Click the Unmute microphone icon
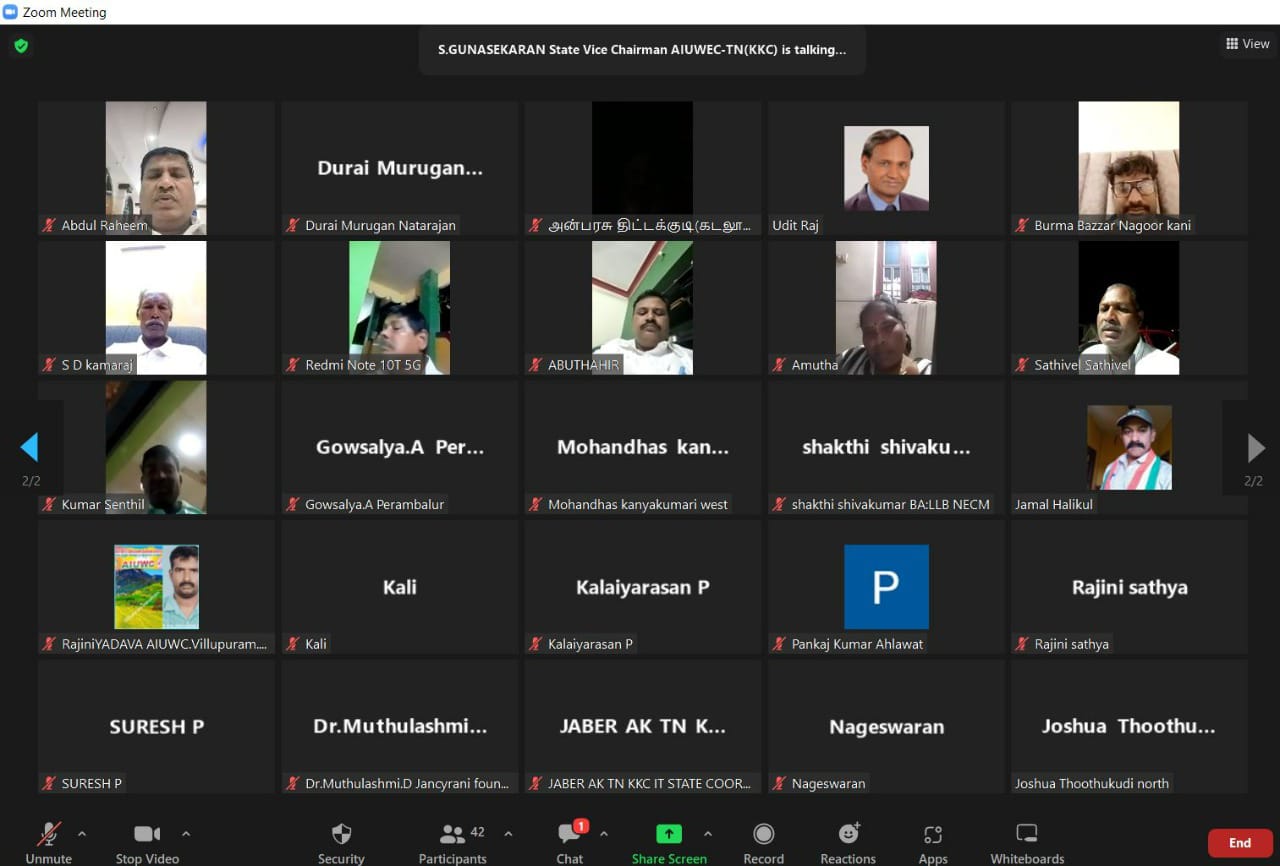1280x866 pixels. (48, 834)
